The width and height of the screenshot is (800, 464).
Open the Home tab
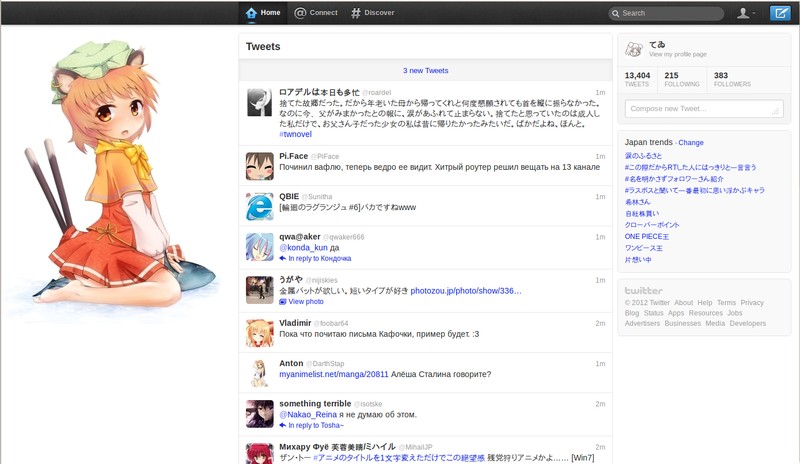[263, 13]
